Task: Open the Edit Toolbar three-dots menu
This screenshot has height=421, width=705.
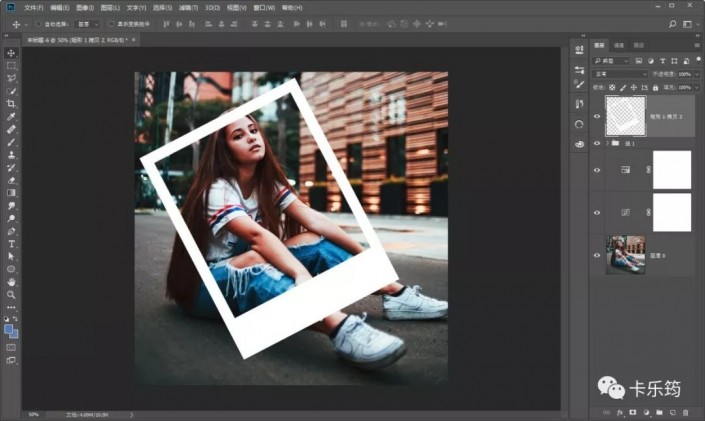Action: [11, 308]
